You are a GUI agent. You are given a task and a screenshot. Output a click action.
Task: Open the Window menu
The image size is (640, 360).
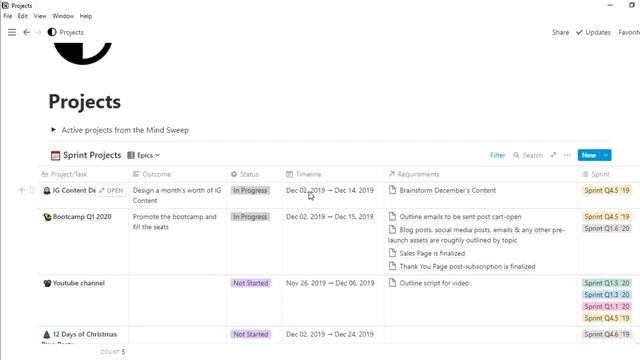pyautogui.click(x=63, y=16)
